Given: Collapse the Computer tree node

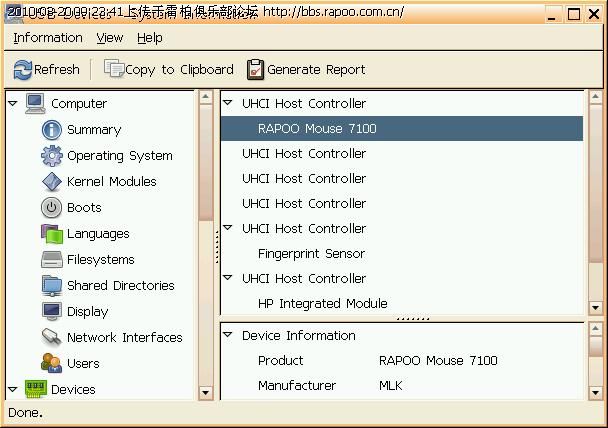Looking at the screenshot, I should click(x=12, y=104).
